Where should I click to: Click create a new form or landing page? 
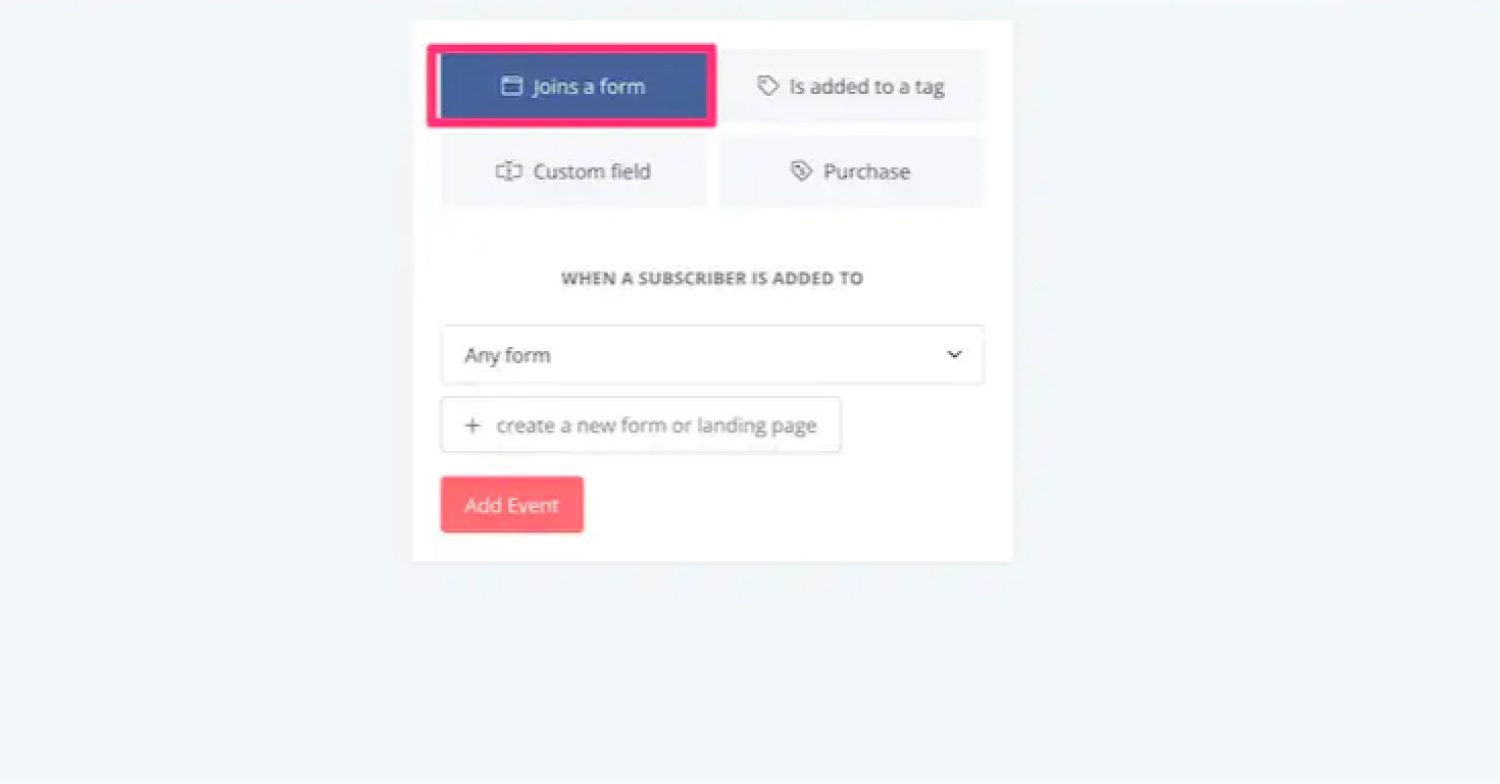640,424
